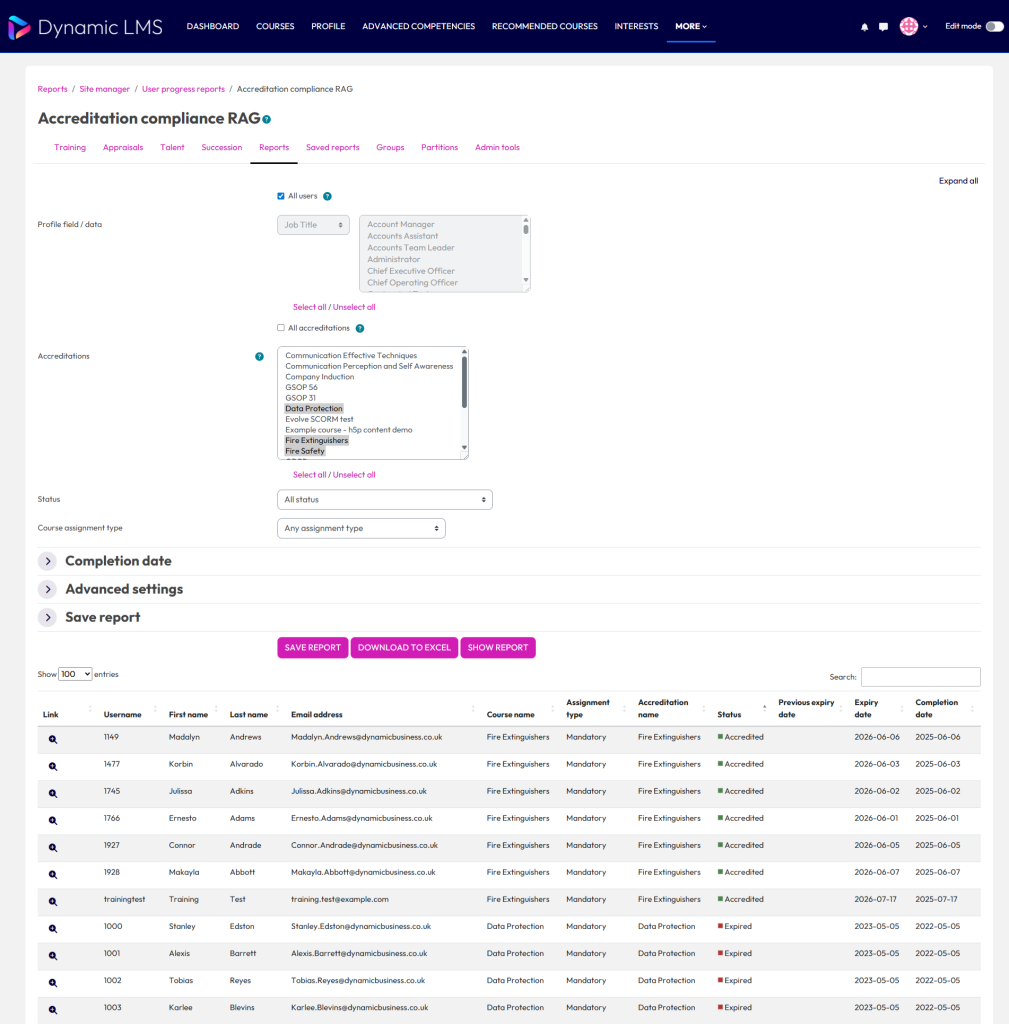Viewport: 1009px width, 1024px height.
Task: Select Fire Safety in Accreditations list
Action: tap(304, 451)
